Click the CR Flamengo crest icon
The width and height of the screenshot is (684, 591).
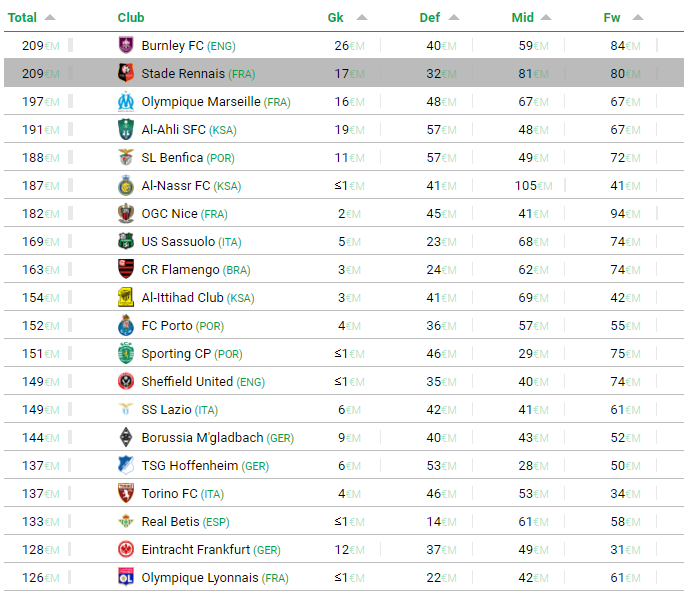pos(126,269)
